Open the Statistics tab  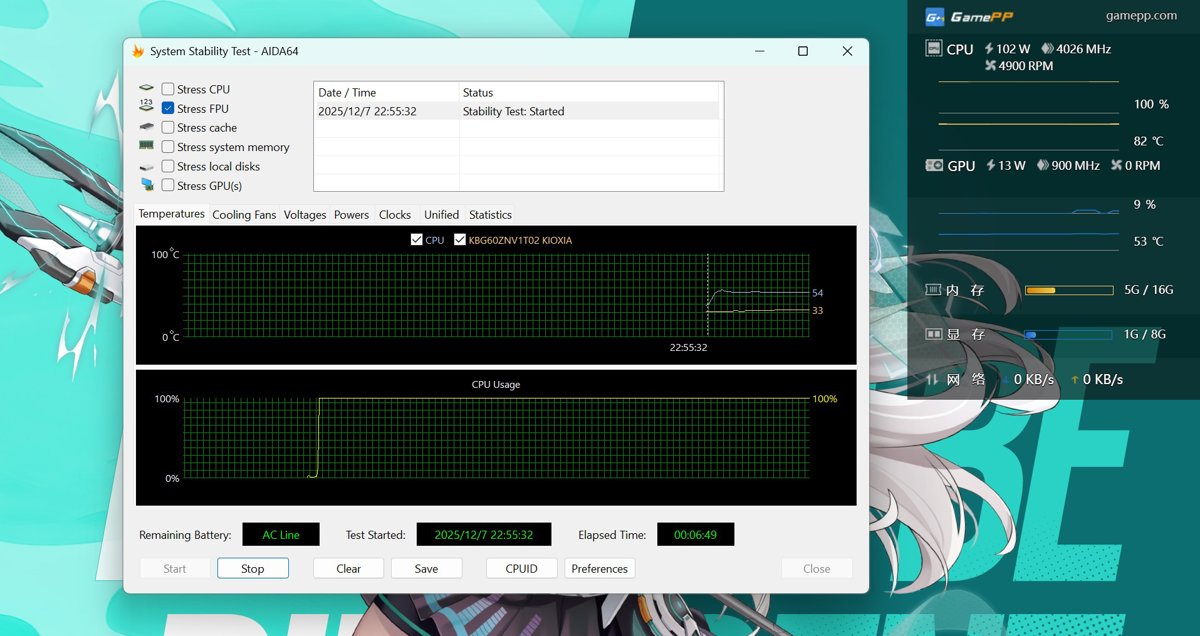[490, 215]
